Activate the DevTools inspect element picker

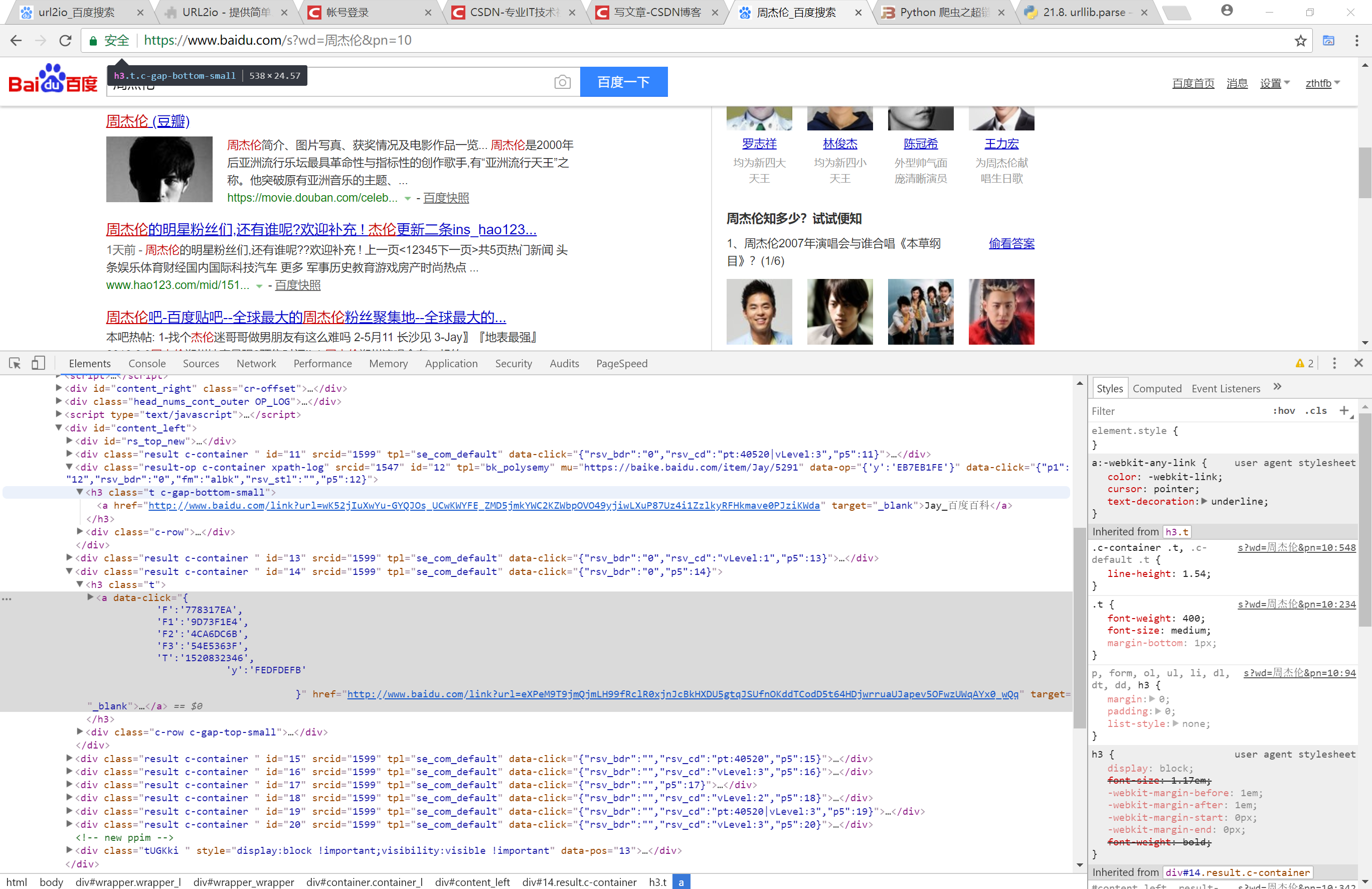(x=15, y=363)
